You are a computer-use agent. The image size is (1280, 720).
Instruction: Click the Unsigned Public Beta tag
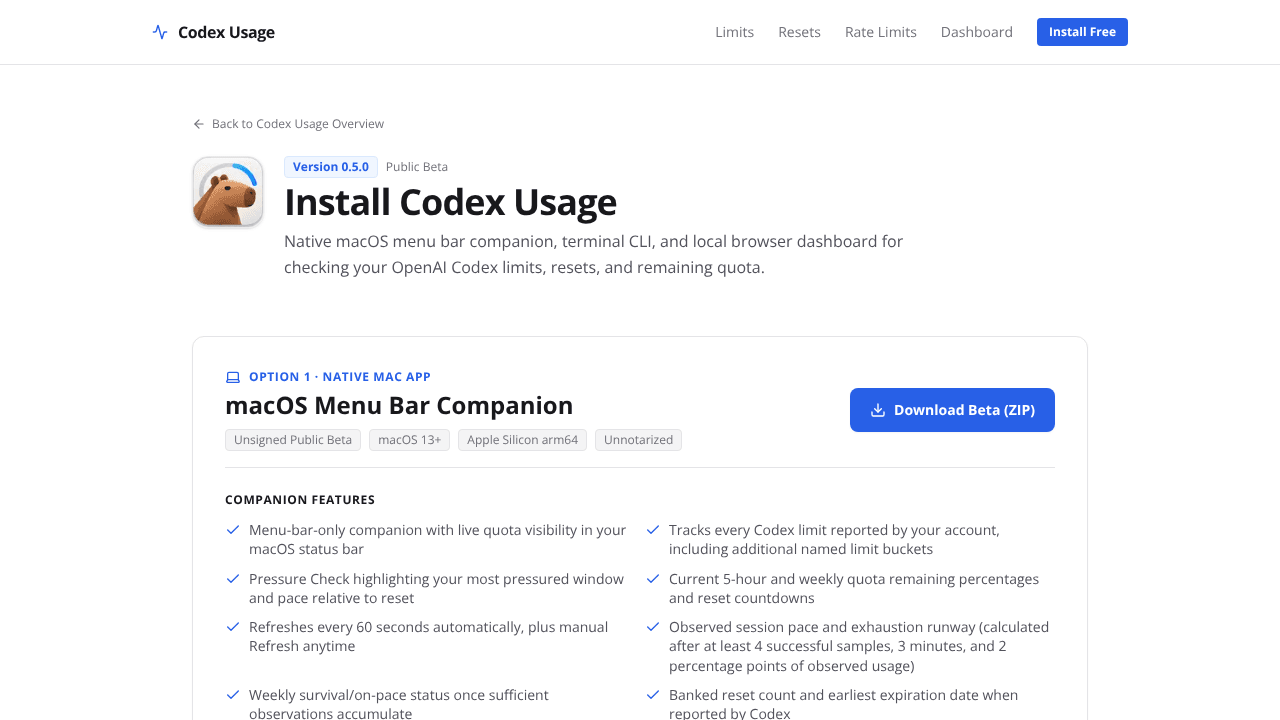293,440
